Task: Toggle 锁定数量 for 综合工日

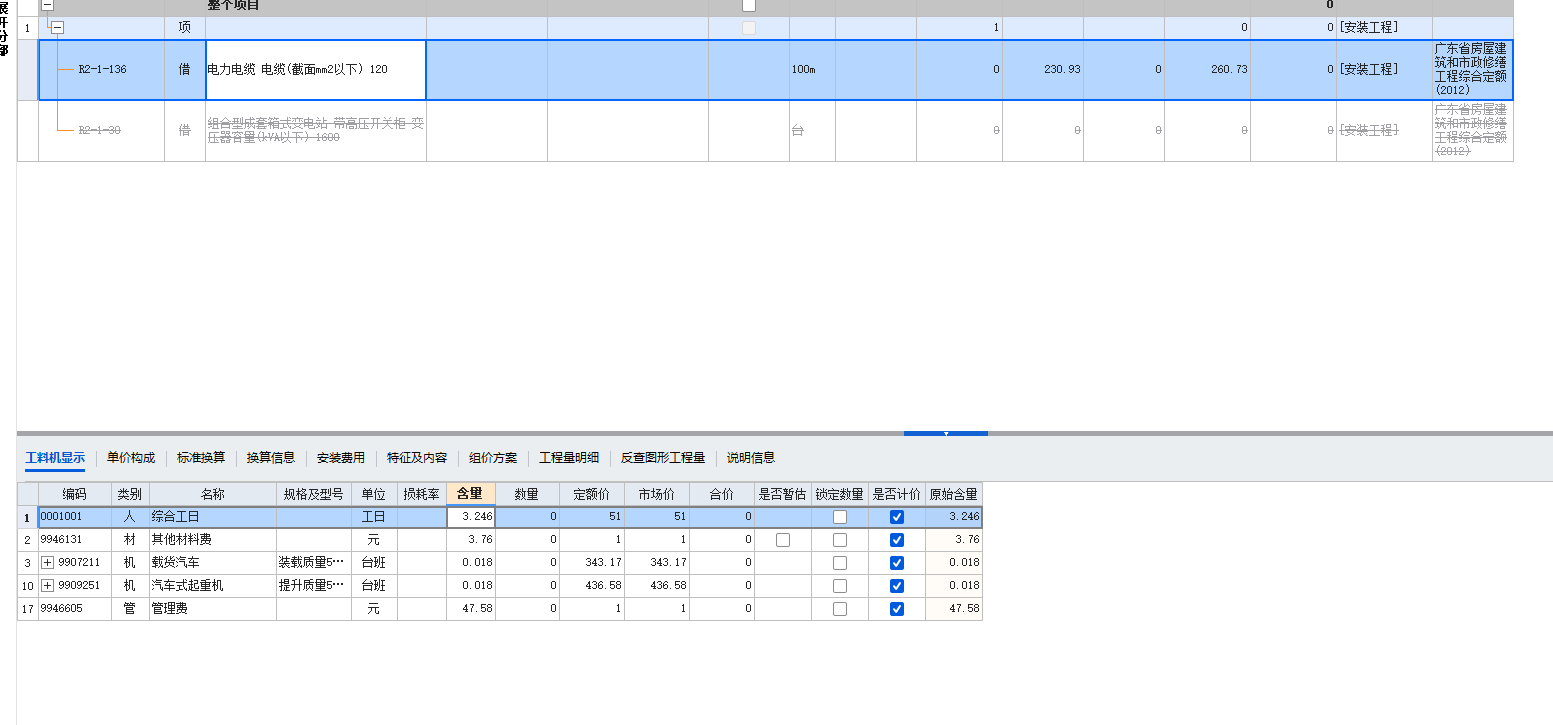Action: pos(840,517)
